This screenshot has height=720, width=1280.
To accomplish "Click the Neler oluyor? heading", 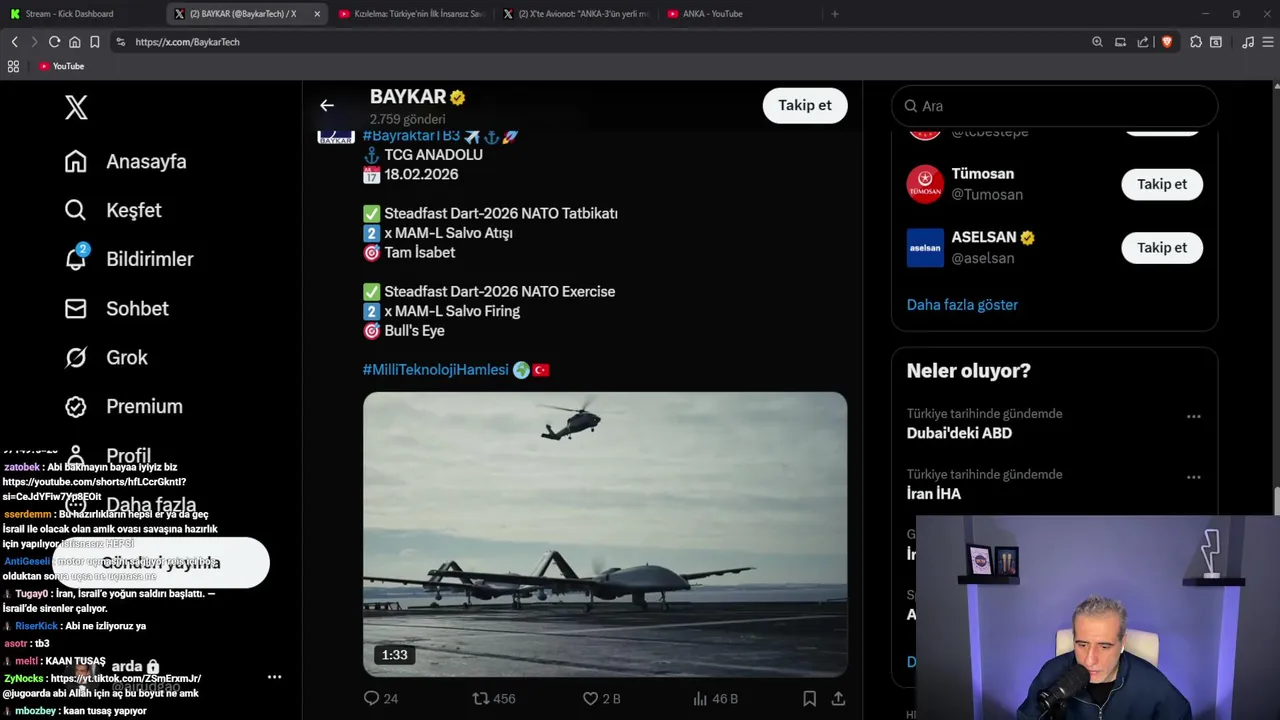I will (x=968, y=371).
